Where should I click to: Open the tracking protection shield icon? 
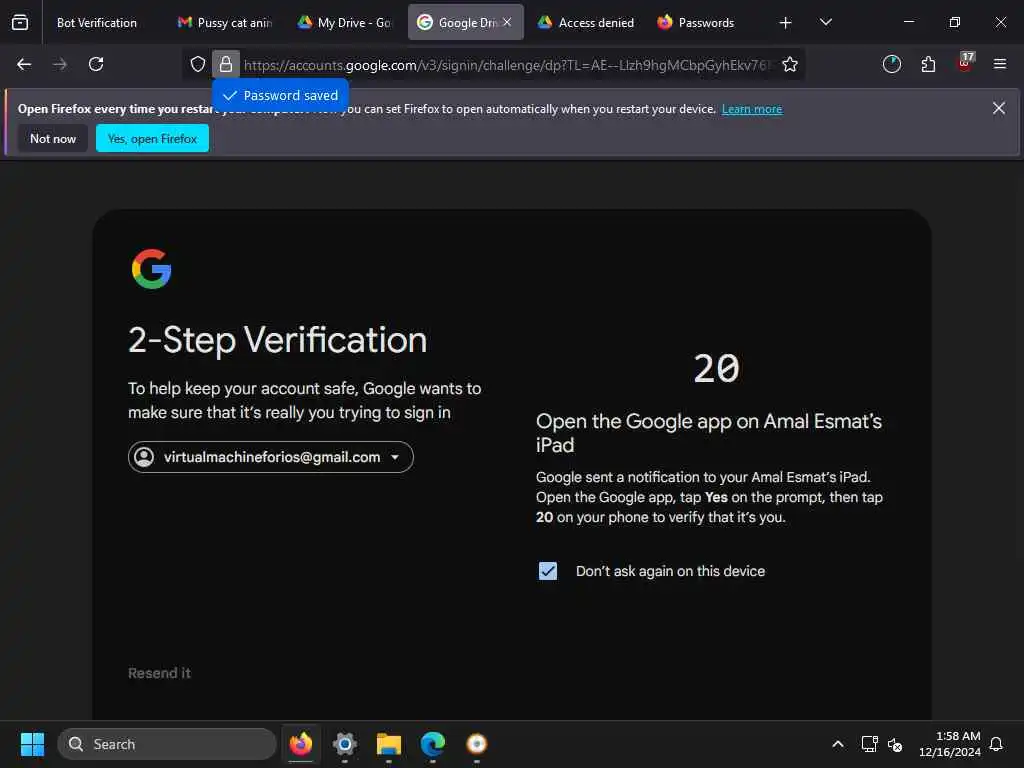coord(198,64)
